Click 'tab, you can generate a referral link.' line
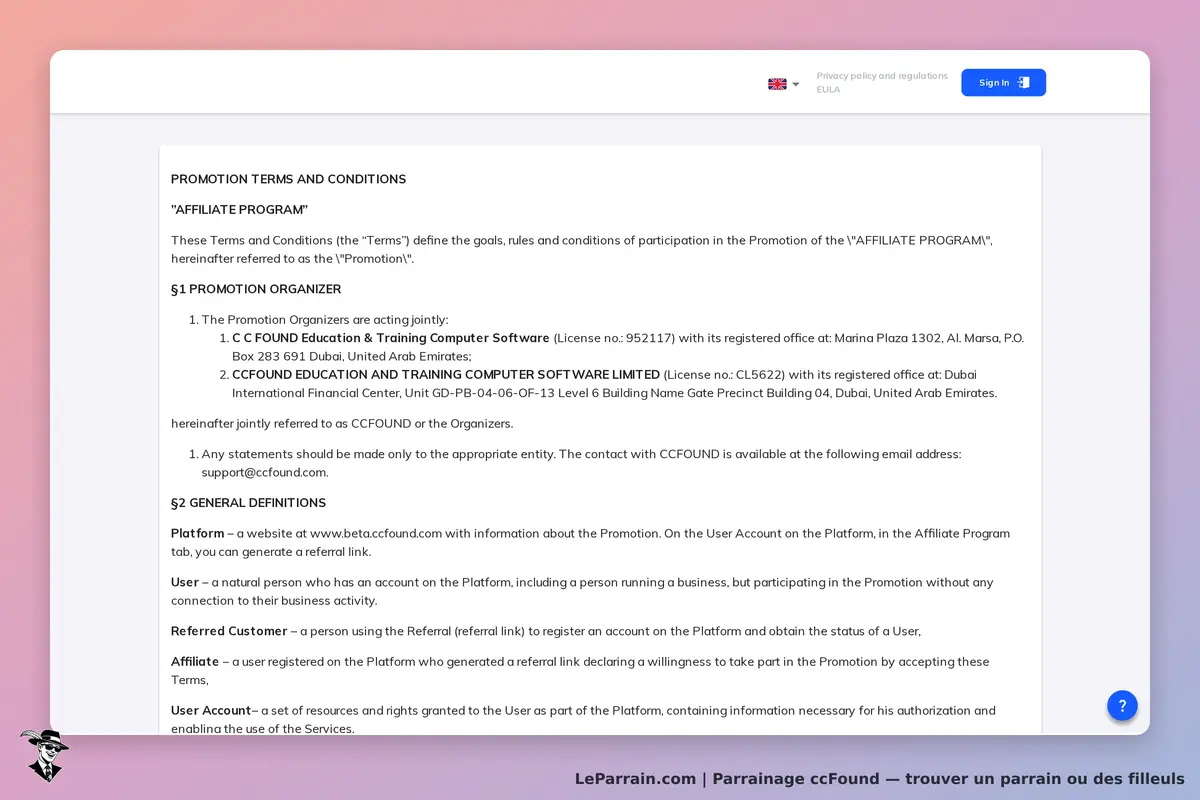 coord(271,552)
